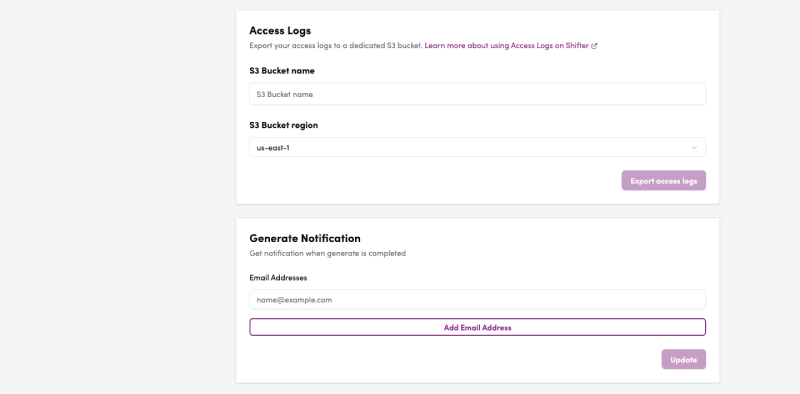Click the Email Addresses label
This screenshot has height=394, width=800.
click(278, 278)
